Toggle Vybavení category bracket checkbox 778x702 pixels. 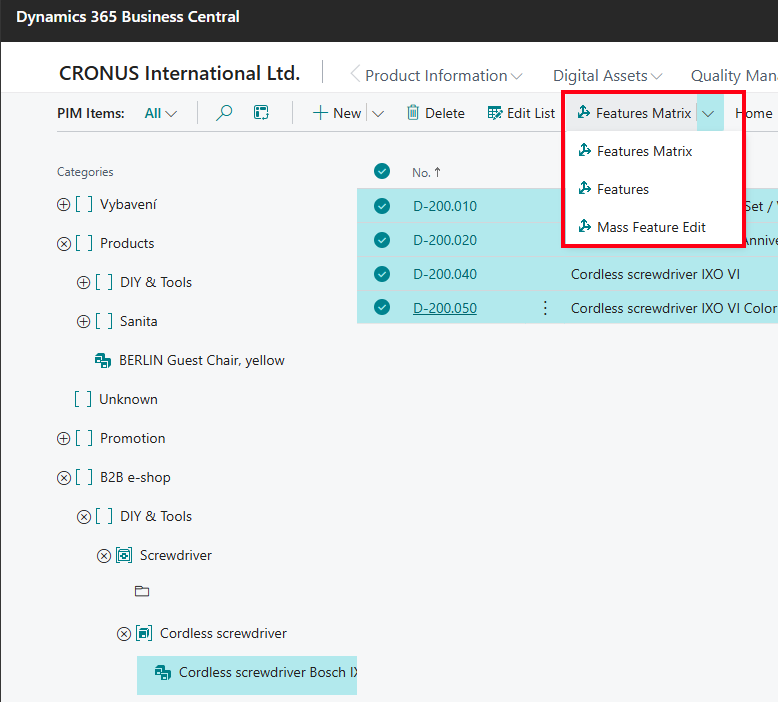[x=84, y=204]
